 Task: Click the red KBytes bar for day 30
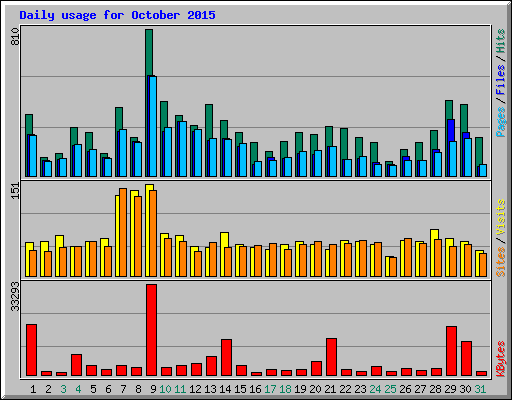pyautogui.click(x=466, y=359)
